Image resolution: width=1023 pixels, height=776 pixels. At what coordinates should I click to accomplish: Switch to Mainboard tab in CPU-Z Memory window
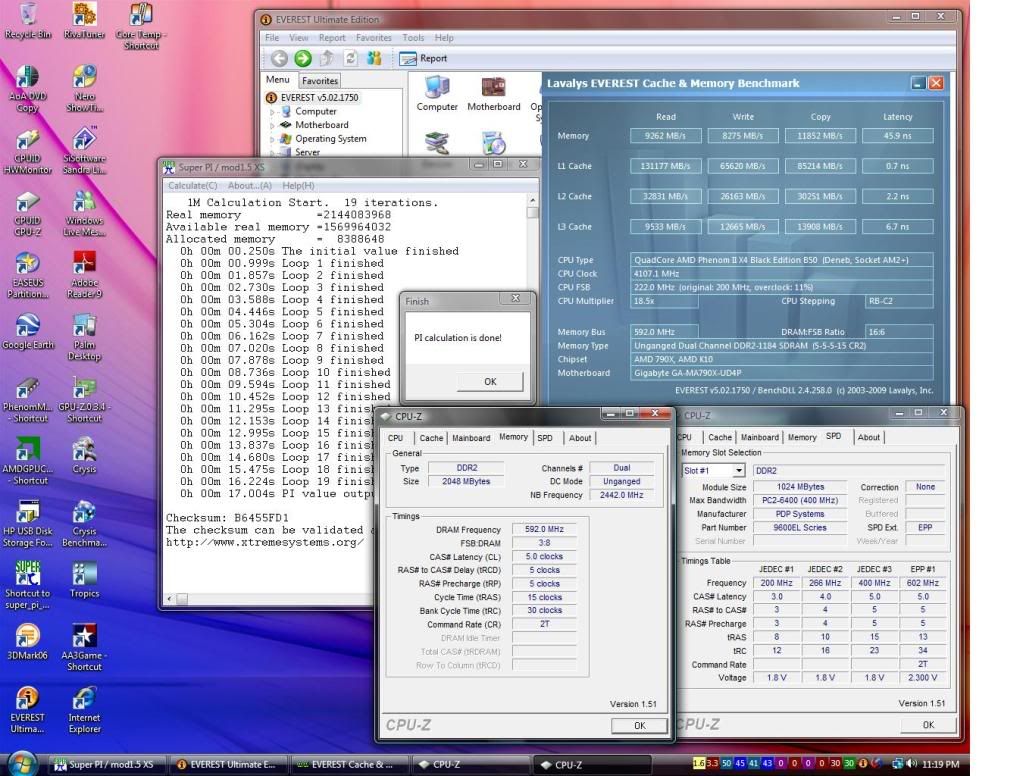[x=471, y=438]
